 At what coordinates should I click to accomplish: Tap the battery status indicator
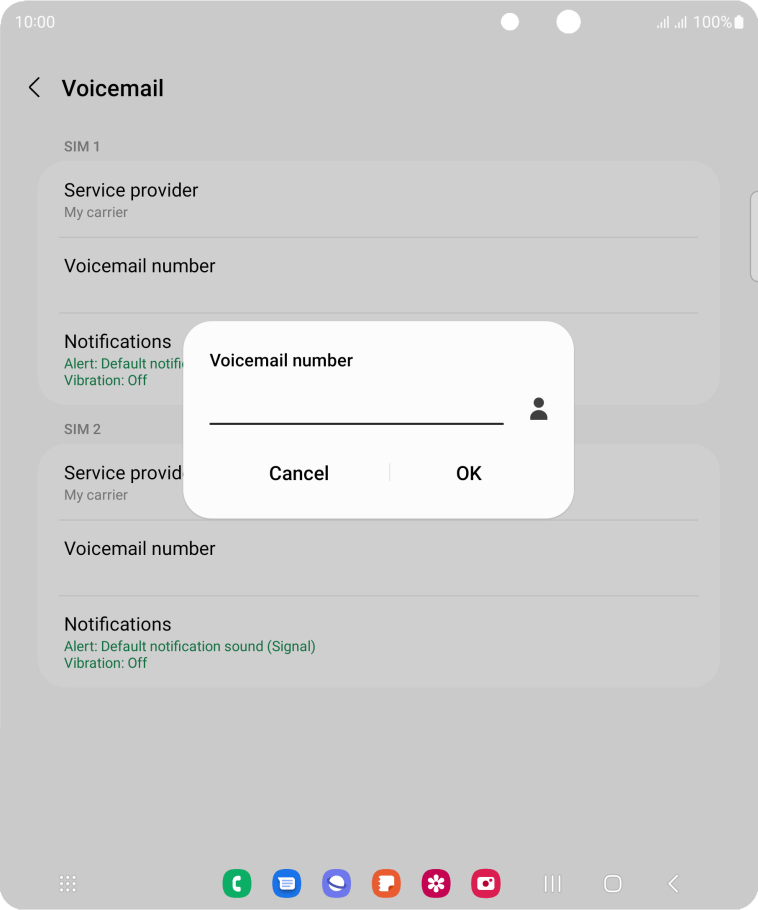pos(738,22)
